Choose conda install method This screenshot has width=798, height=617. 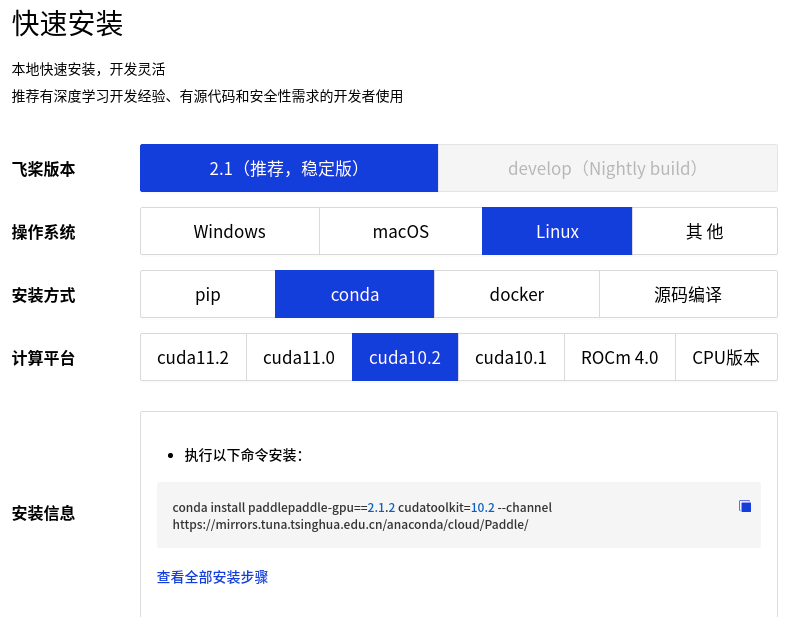[354, 294]
